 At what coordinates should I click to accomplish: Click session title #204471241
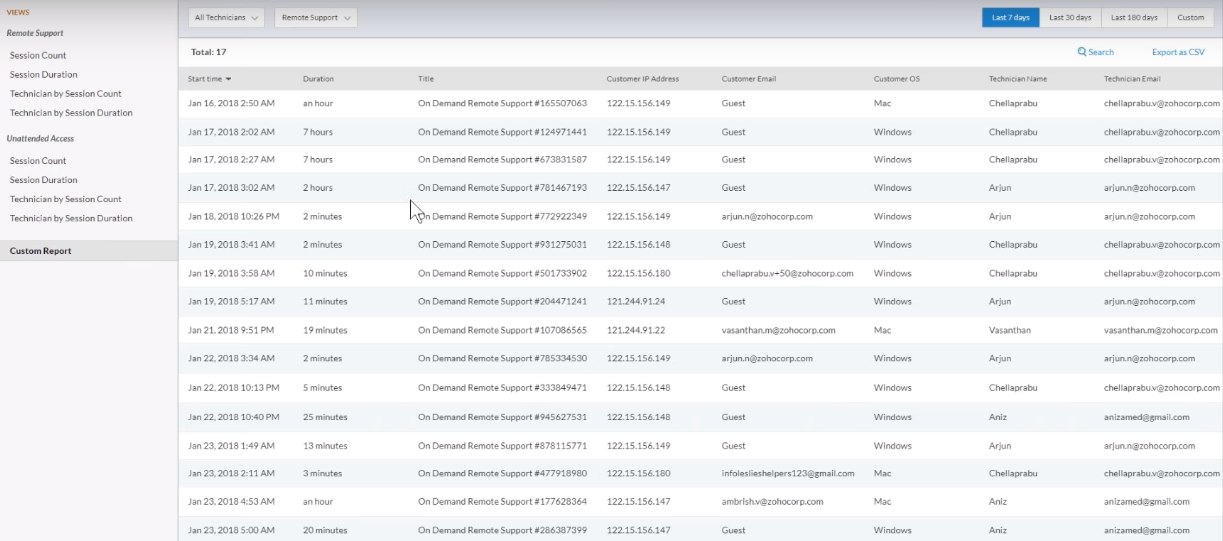(x=502, y=302)
